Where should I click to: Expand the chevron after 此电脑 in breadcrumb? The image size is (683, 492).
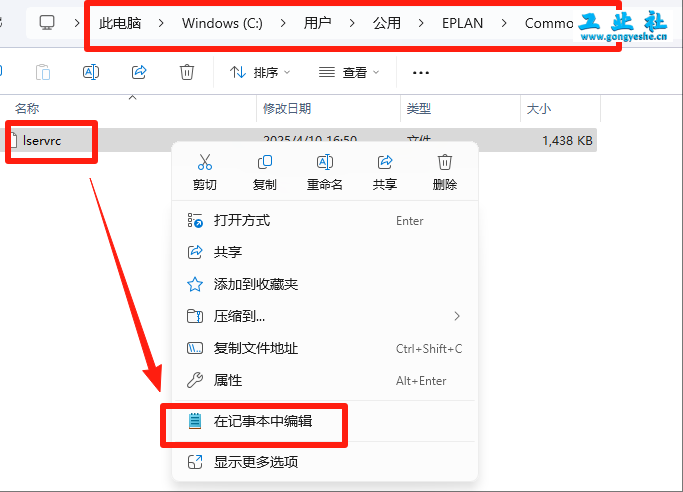(161, 23)
